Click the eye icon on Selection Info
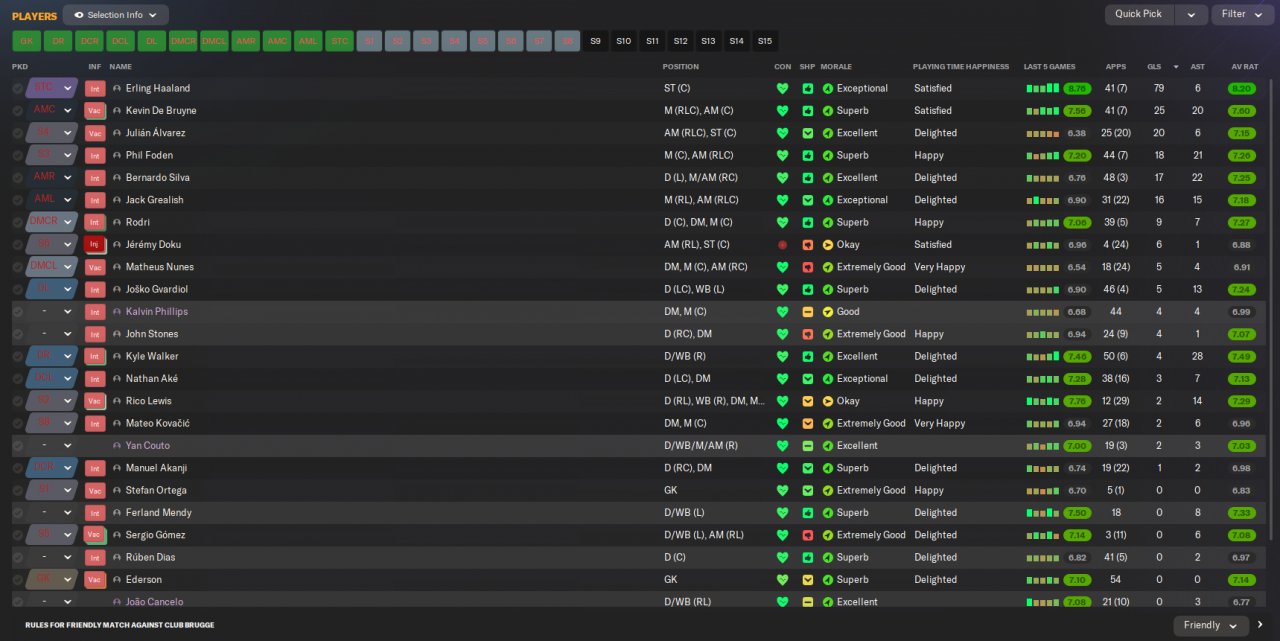The image size is (1280, 641). 79,15
